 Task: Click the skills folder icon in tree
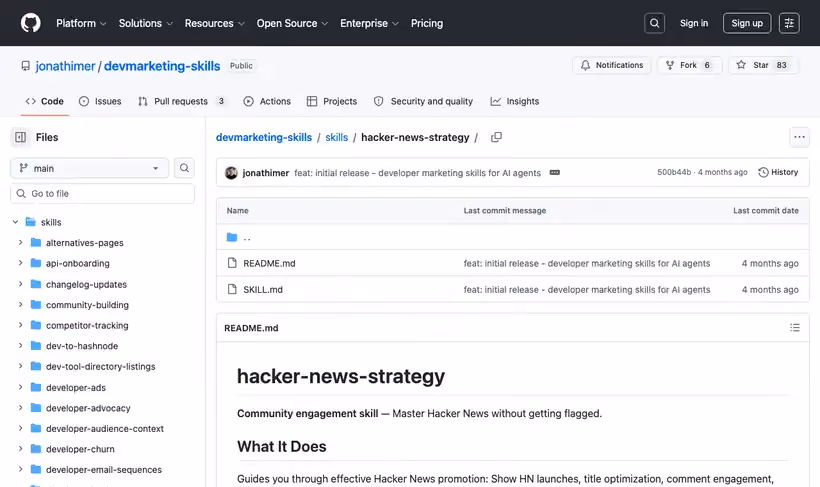[31, 222]
